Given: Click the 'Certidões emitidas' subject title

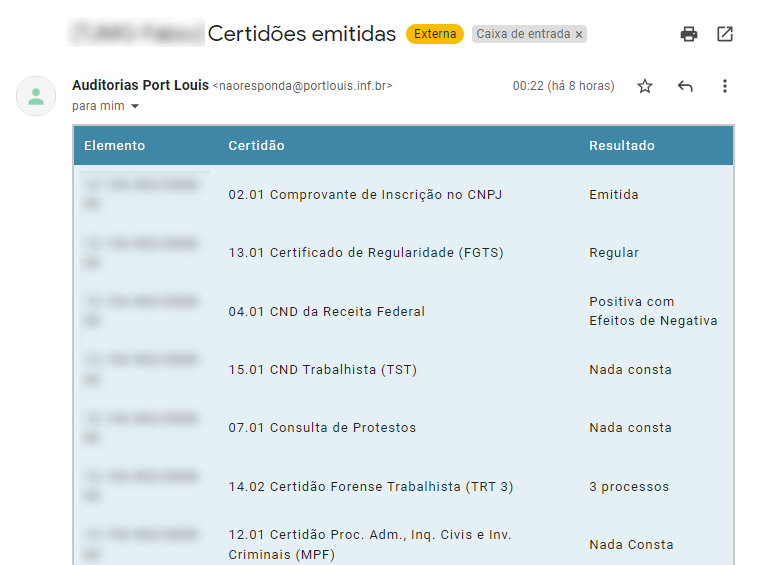Looking at the screenshot, I should pos(301,34).
